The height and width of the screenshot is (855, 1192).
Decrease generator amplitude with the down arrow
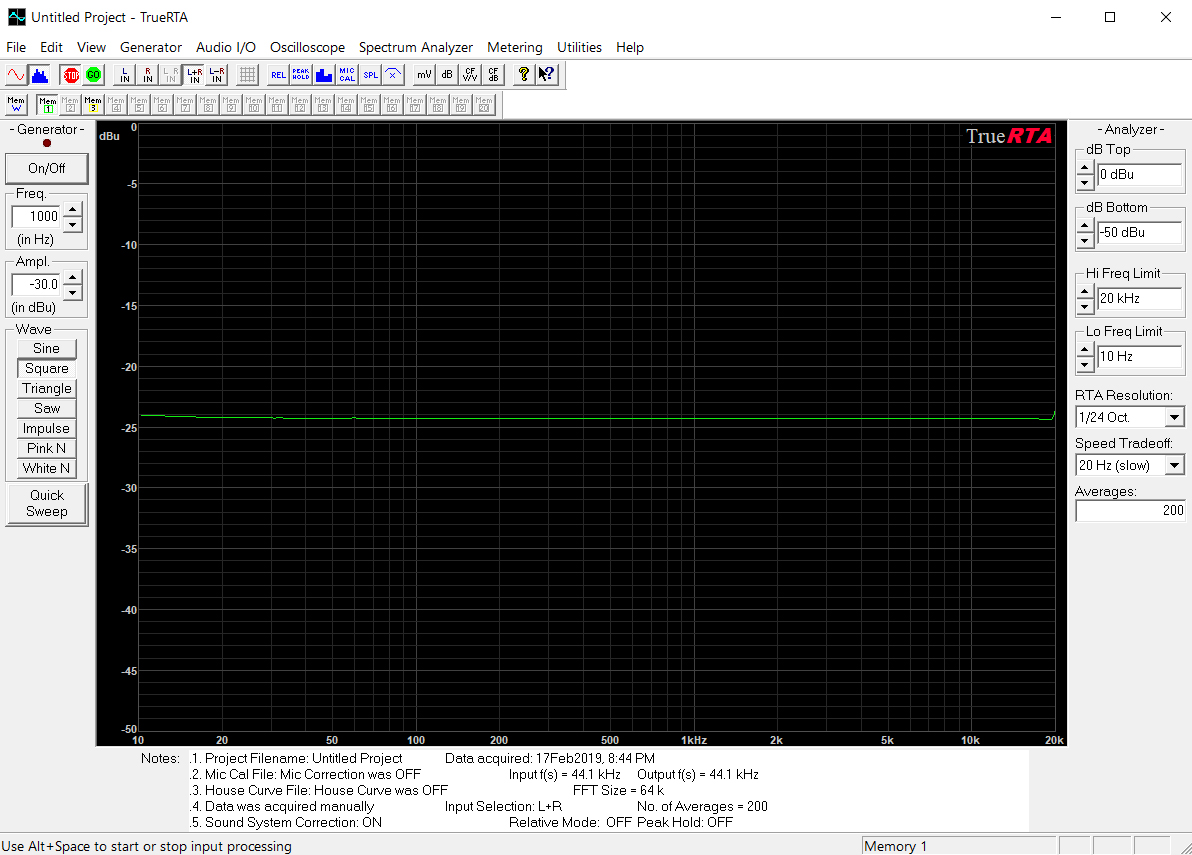[x=72, y=293]
